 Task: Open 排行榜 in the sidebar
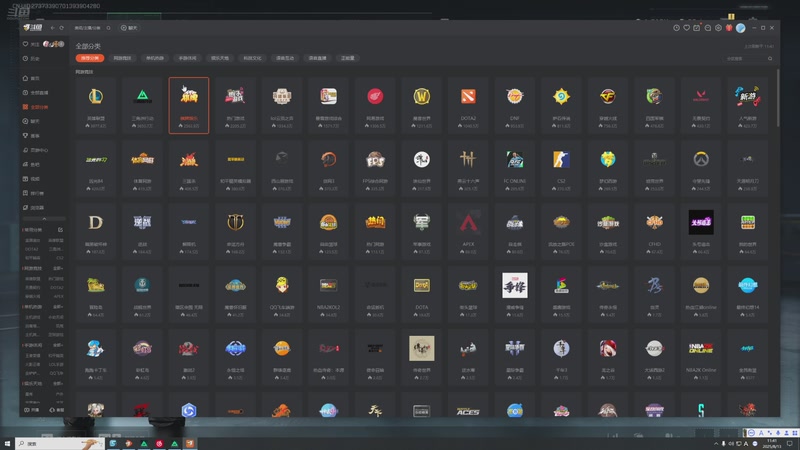[x=34, y=193]
